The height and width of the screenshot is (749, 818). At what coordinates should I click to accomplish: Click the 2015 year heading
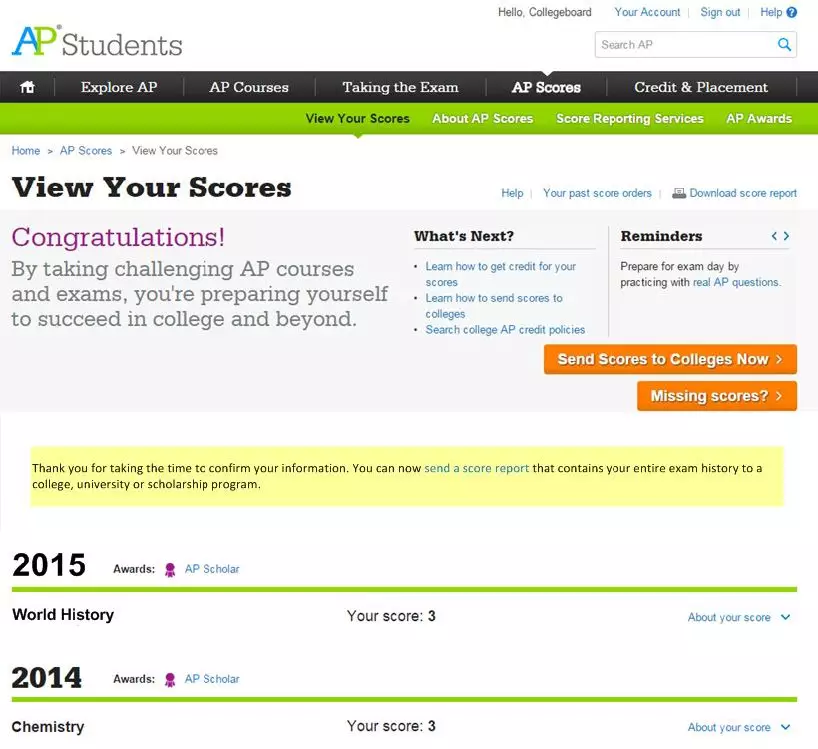[x=49, y=565]
